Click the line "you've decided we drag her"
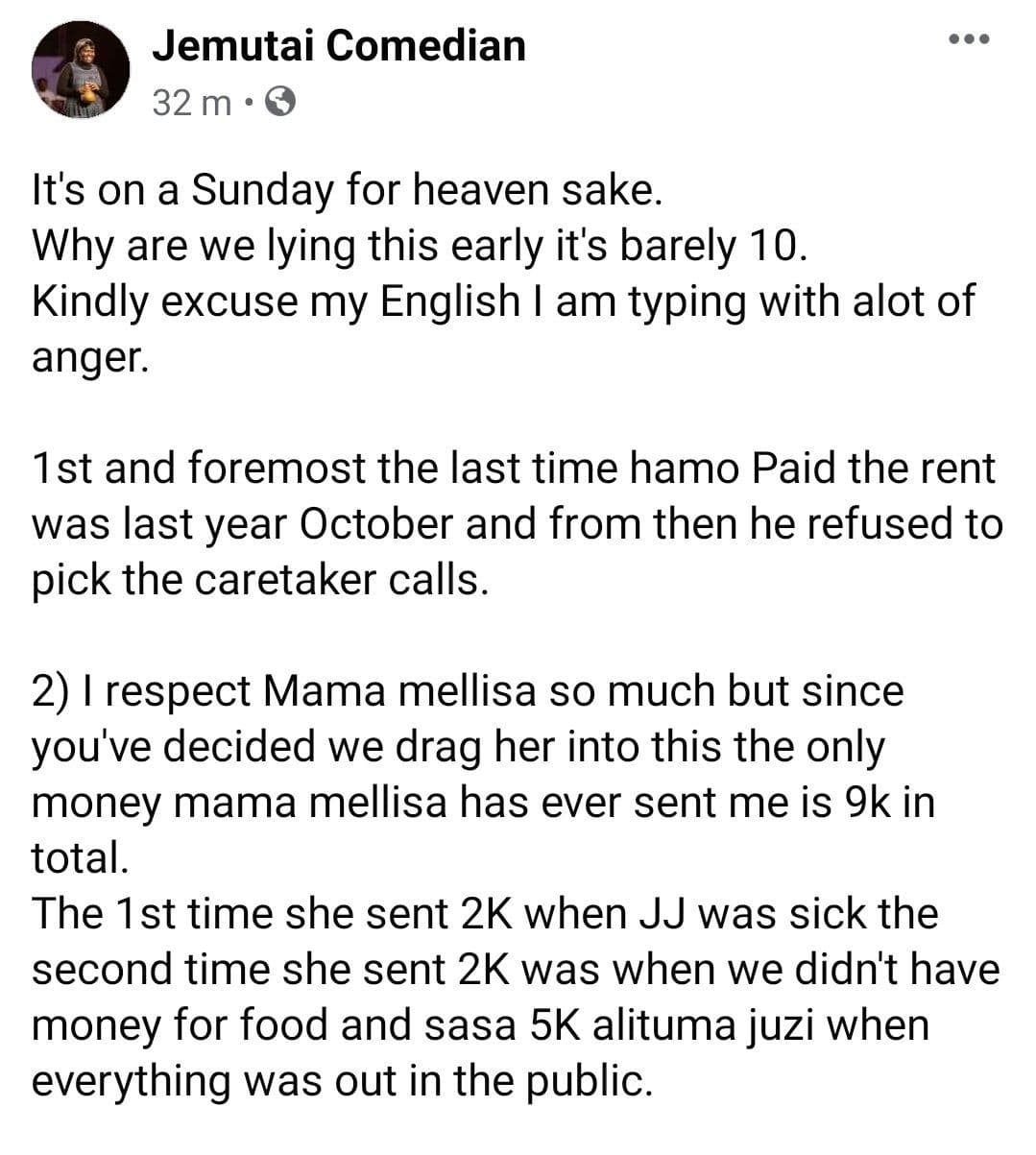Image resolution: width=1036 pixels, height=1155 pixels. [458, 747]
